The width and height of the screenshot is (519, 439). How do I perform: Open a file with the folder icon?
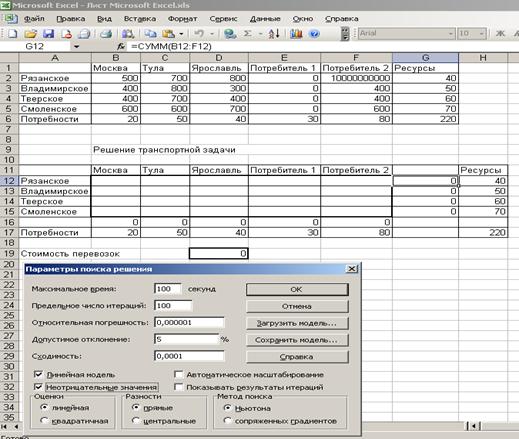(x=30, y=34)
